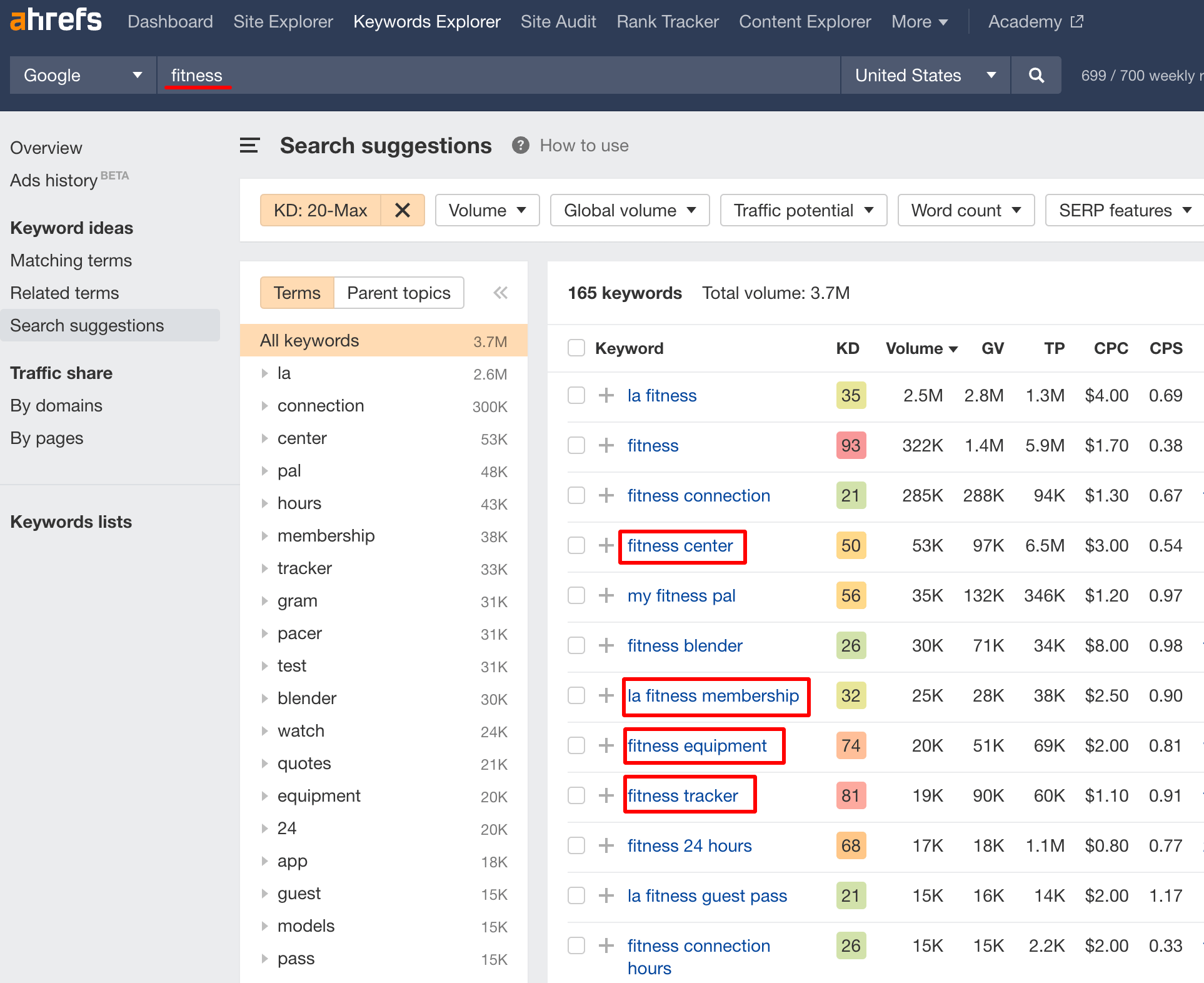Open Site Explorer in top navigation

283,21
